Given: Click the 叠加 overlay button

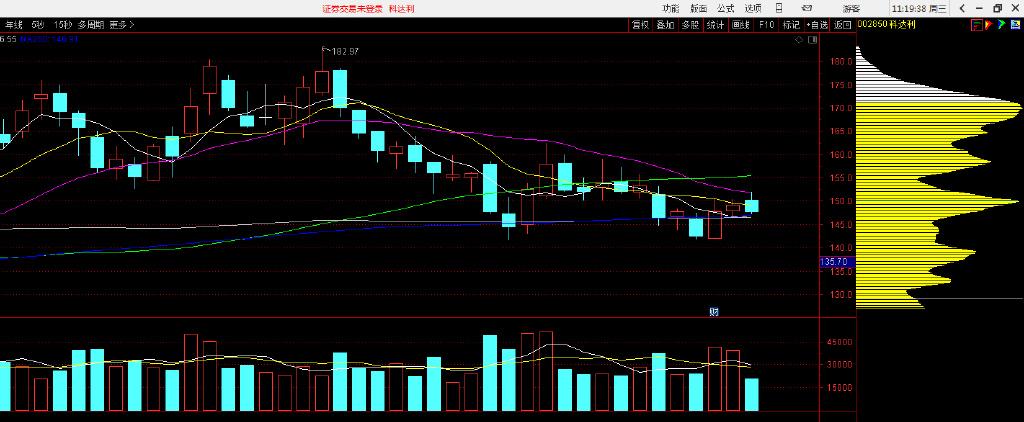Looking at the screenshot, I should coord(665,25).
